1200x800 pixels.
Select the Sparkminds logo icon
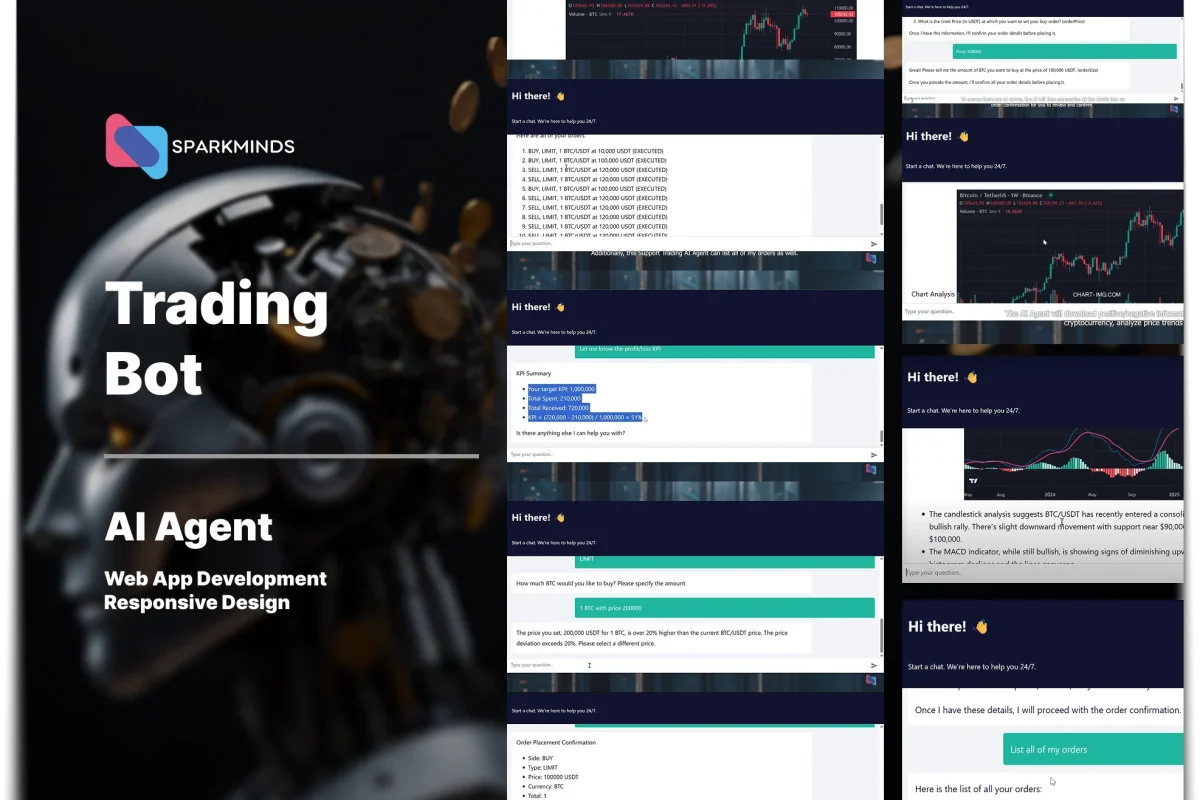[x=136, y=146]
